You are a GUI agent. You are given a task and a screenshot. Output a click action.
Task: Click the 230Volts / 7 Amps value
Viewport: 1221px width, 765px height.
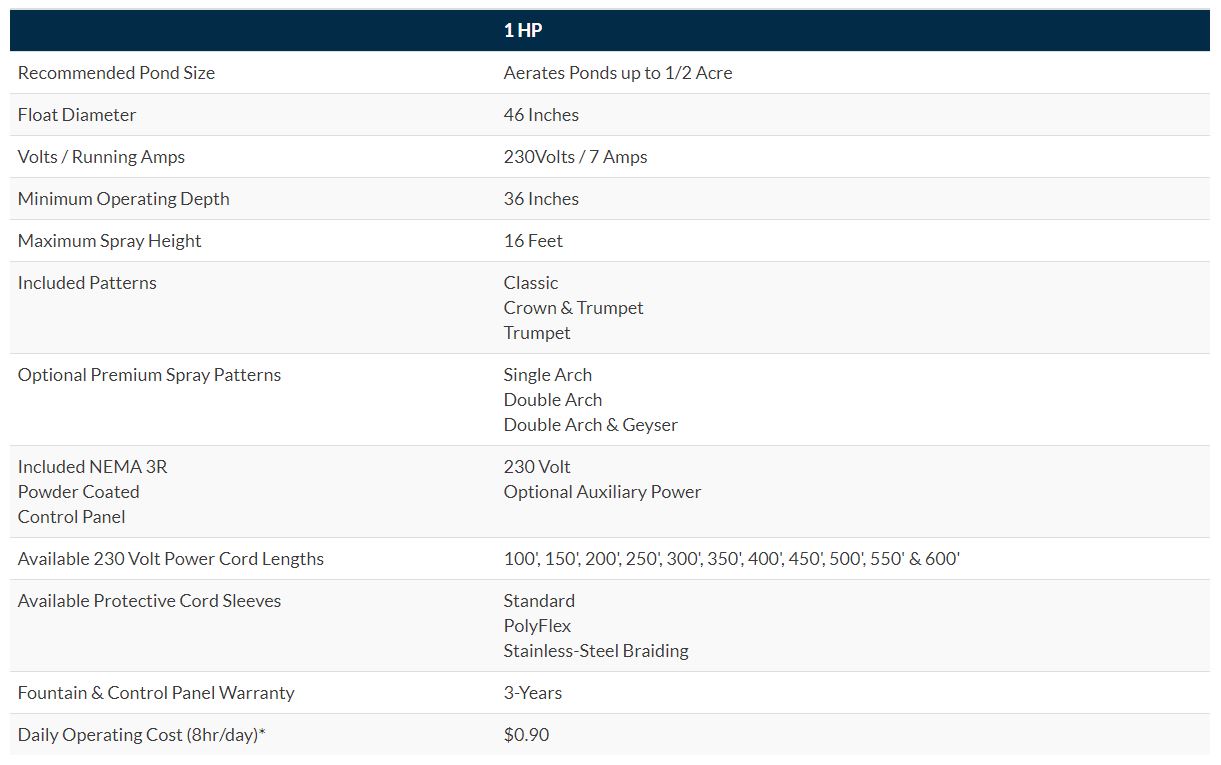[x=575, y=157]
